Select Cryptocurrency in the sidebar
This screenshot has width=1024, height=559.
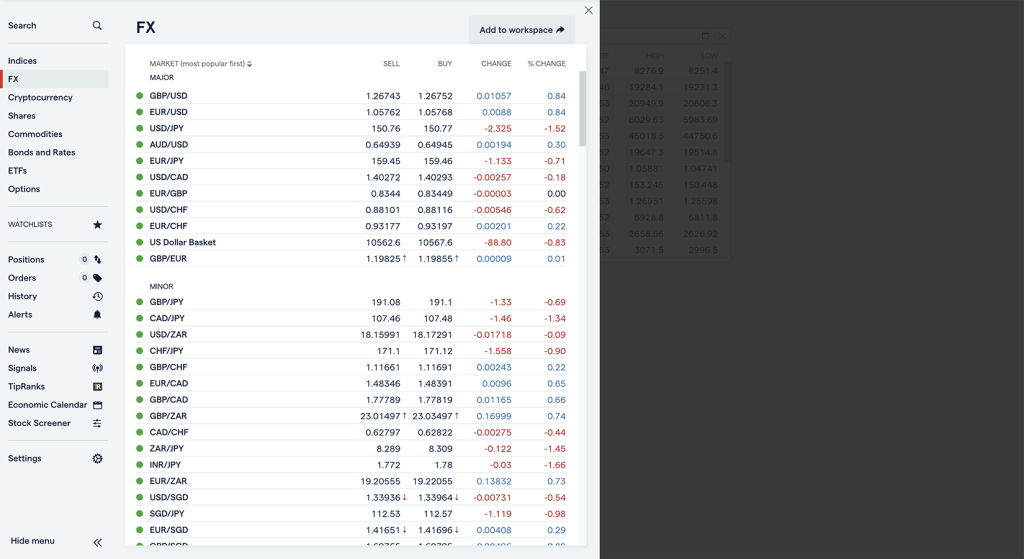[40, 98]
